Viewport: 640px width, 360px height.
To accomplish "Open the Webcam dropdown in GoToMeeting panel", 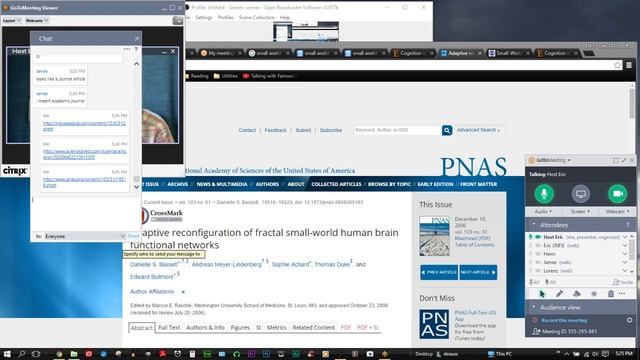I will click(x=617, y=211).
